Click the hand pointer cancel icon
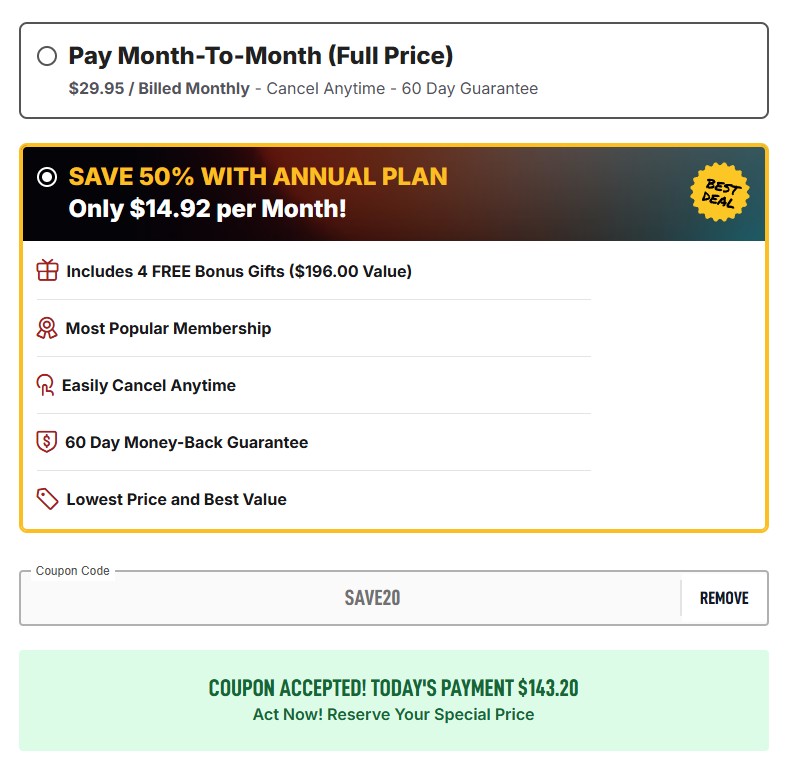Image resolution: width=785 pixels, height=759 pixels. pyautogui.click(x=45, y=385)
